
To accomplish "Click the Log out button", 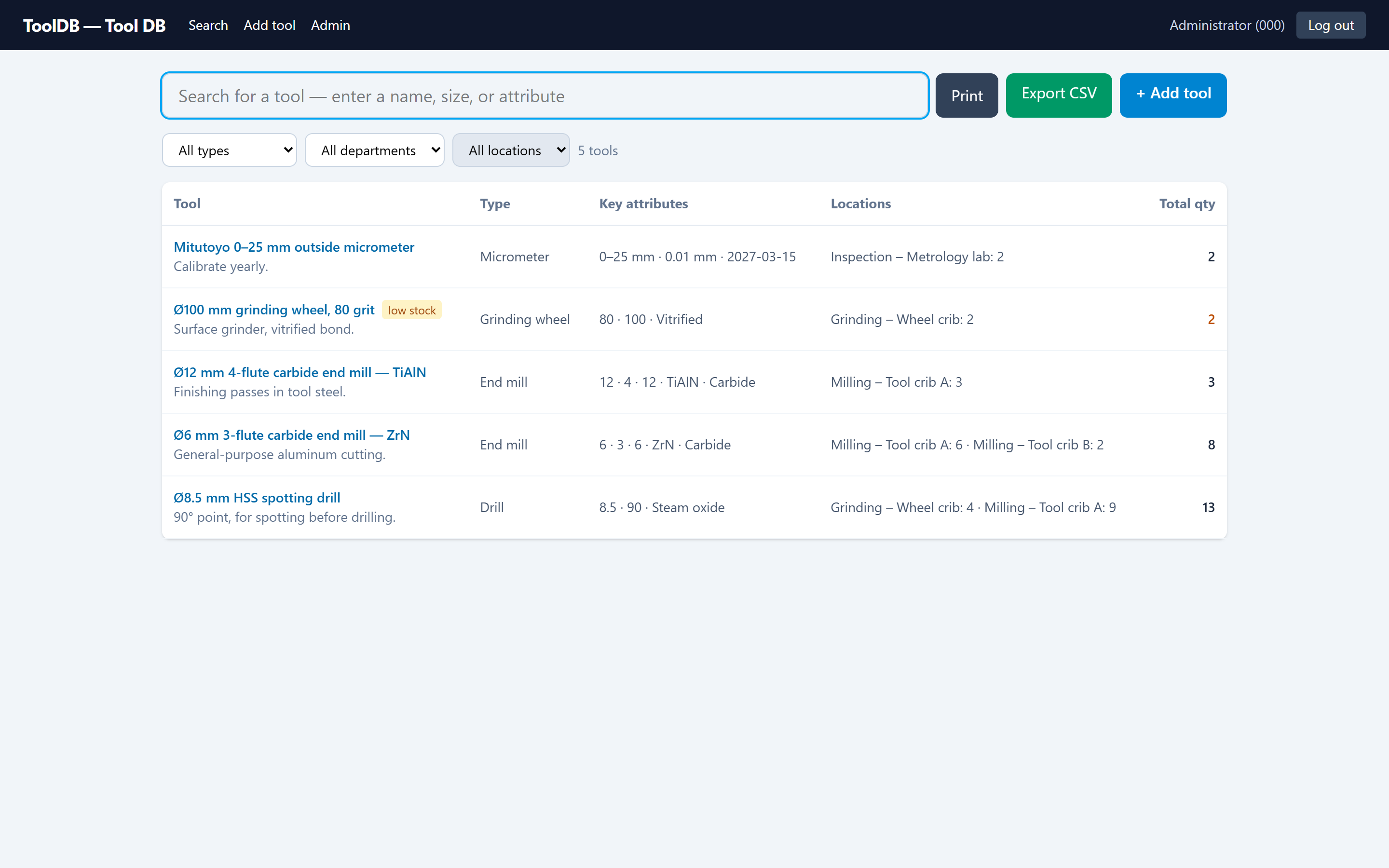I will tap(1331, 25).
